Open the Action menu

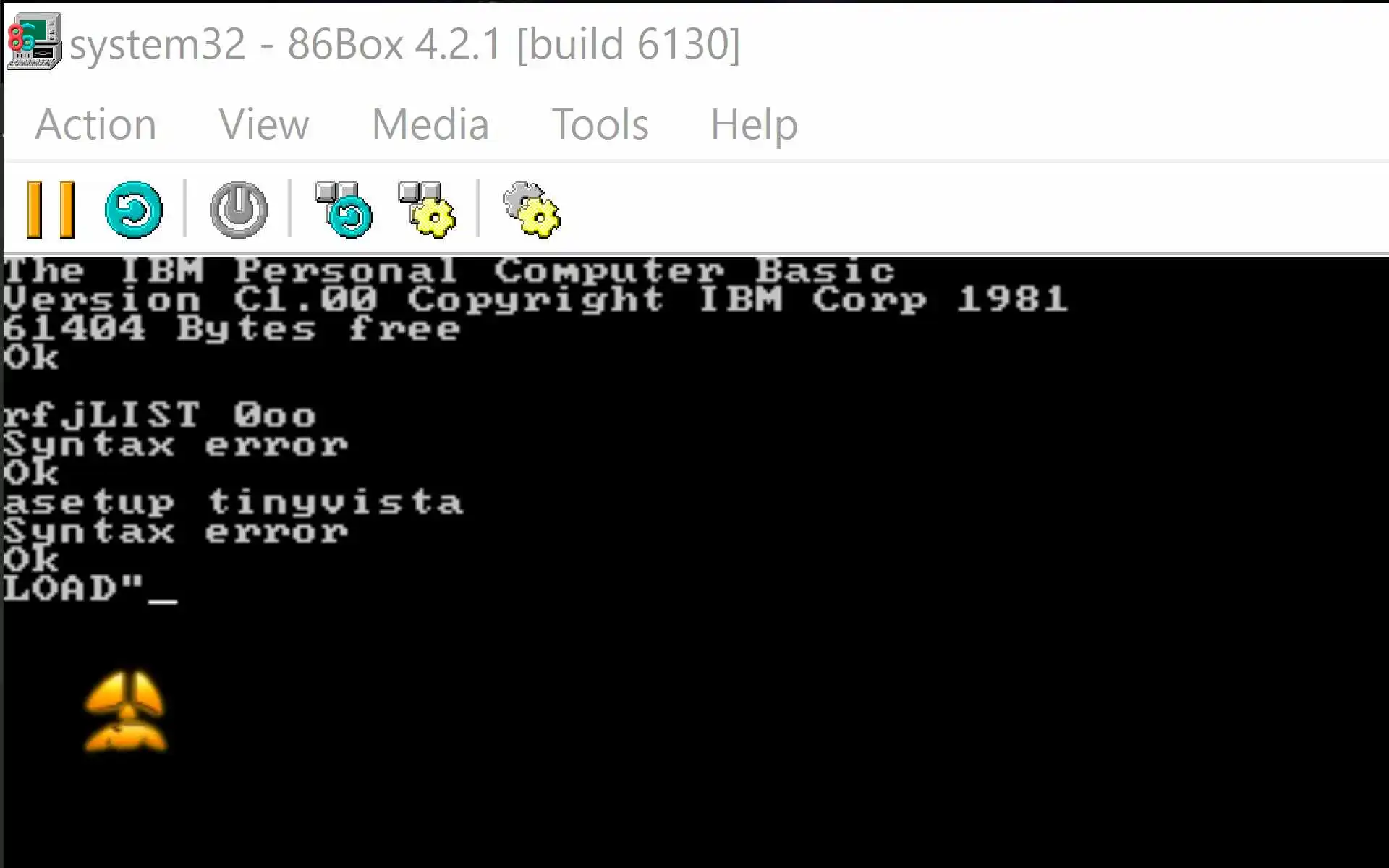pyautogui.click(x=95, y=124)
